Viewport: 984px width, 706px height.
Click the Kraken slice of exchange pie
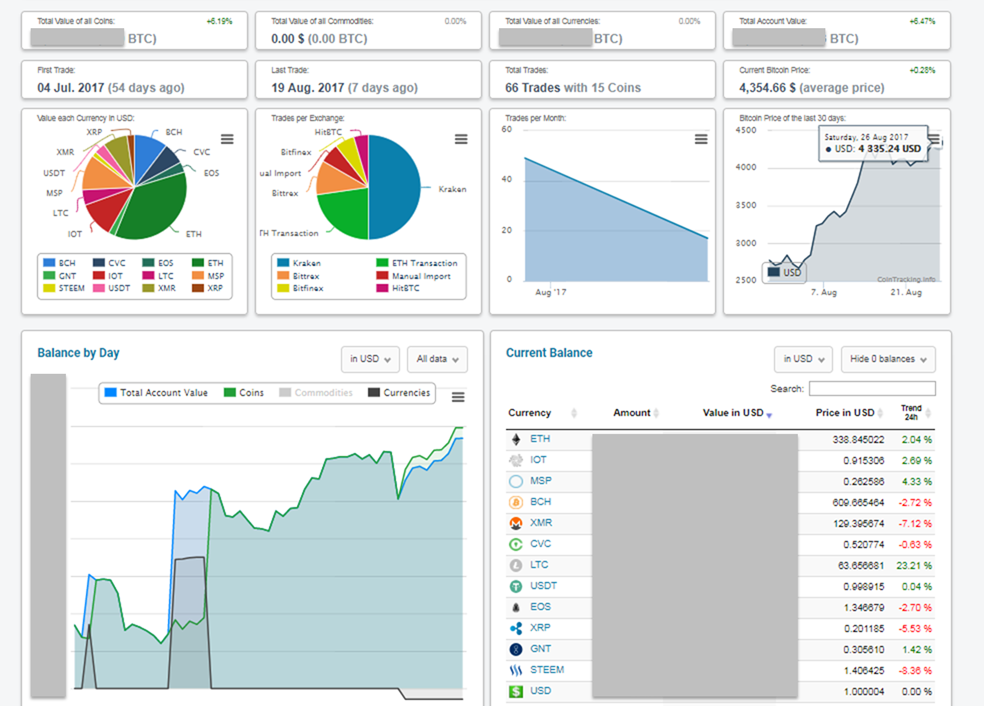(394, 187)
